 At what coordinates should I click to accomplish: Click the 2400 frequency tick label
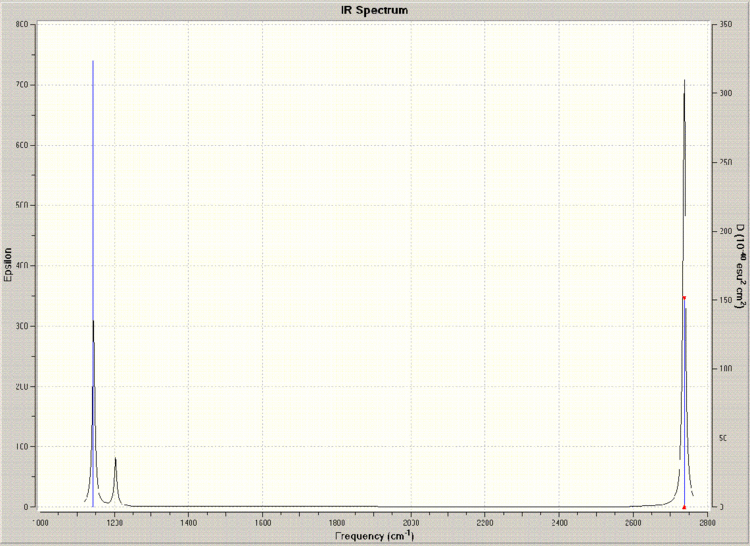(x=559, y=523)
